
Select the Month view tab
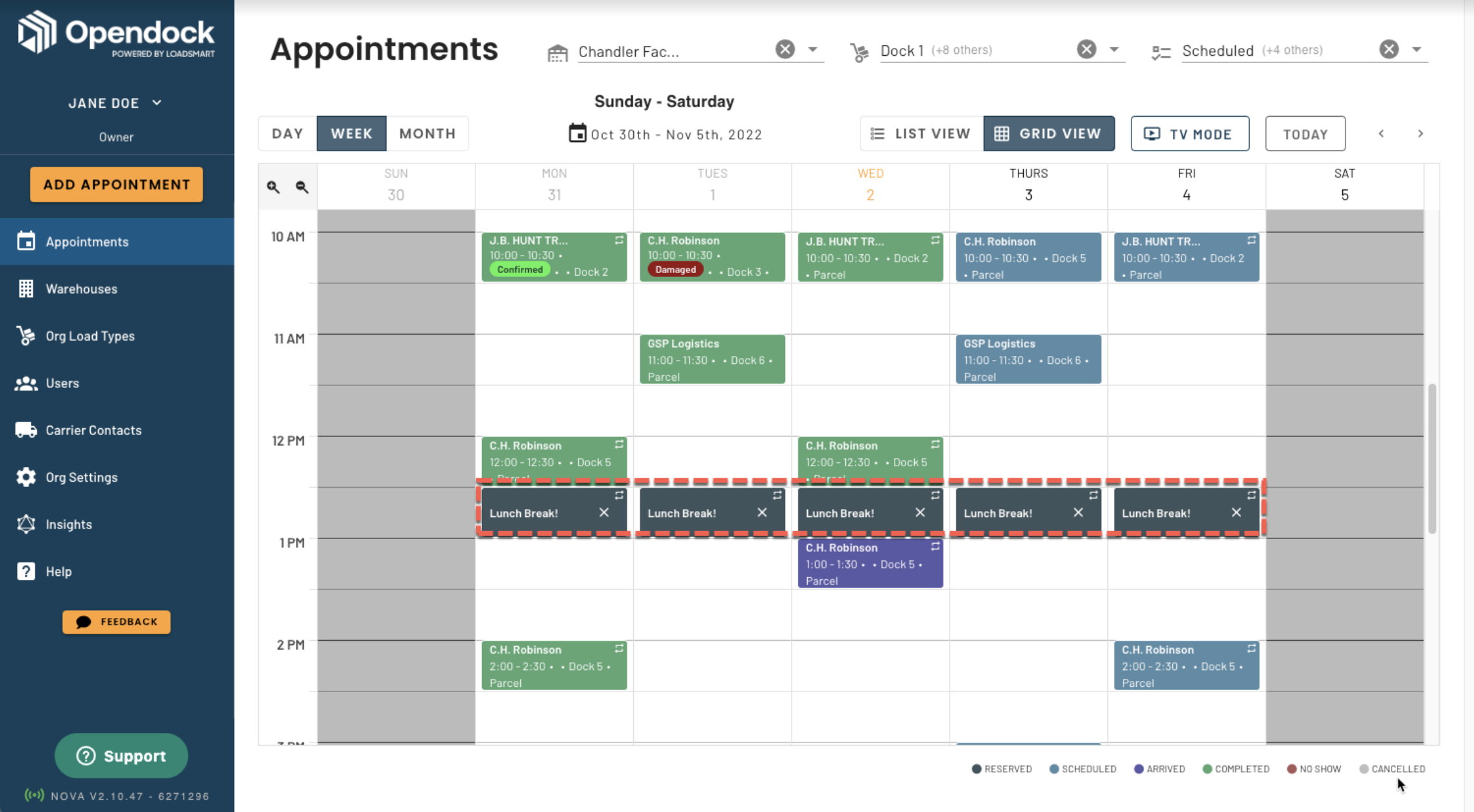(427, 134)
